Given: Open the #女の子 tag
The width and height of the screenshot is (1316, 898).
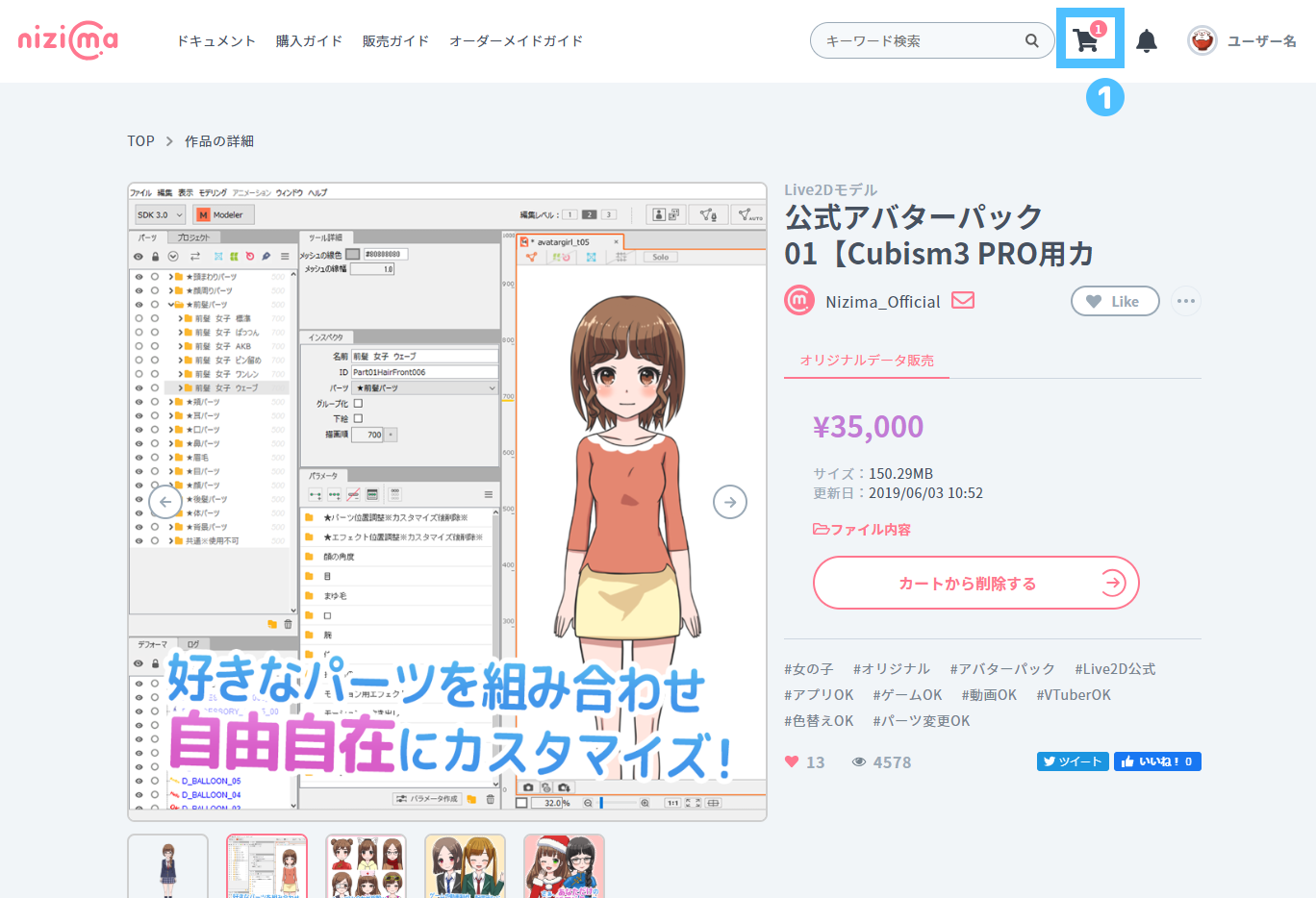Looking at the screenshot, I should click(809, 669).
